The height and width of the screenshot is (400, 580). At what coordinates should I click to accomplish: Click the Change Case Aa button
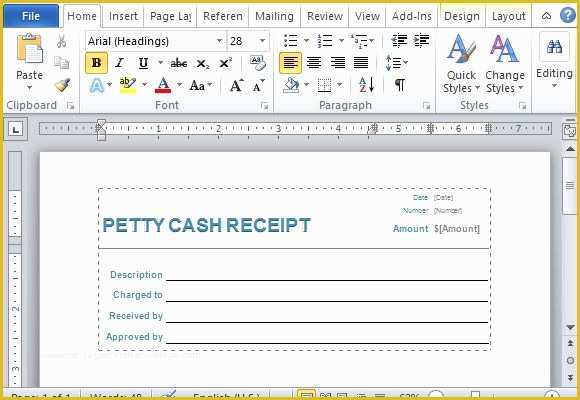(x=197, y=85)
